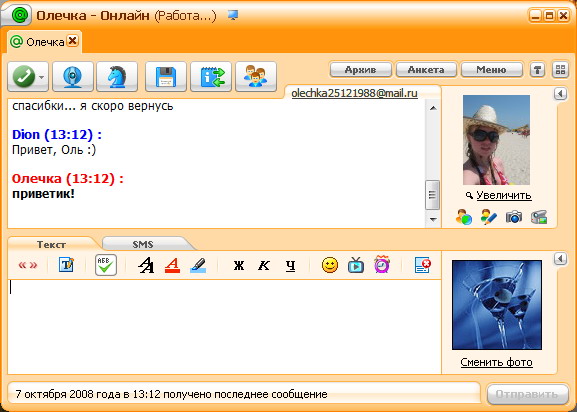The height and width of the screenshot is (412, 577).
Task: Collapse the own photo panel arrow
Action: click(x=560, y=259)
